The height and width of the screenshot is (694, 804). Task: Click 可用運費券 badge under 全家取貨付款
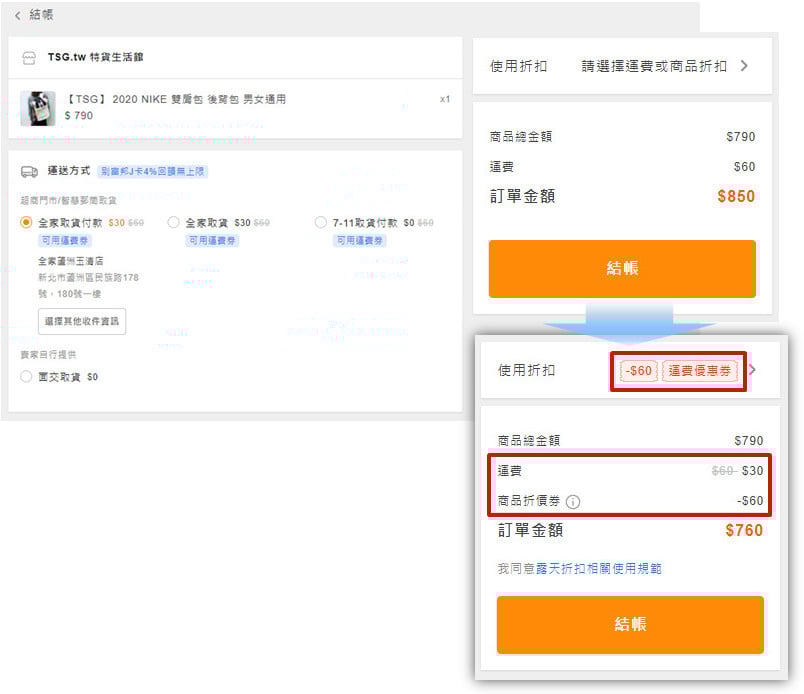point(64,241)
